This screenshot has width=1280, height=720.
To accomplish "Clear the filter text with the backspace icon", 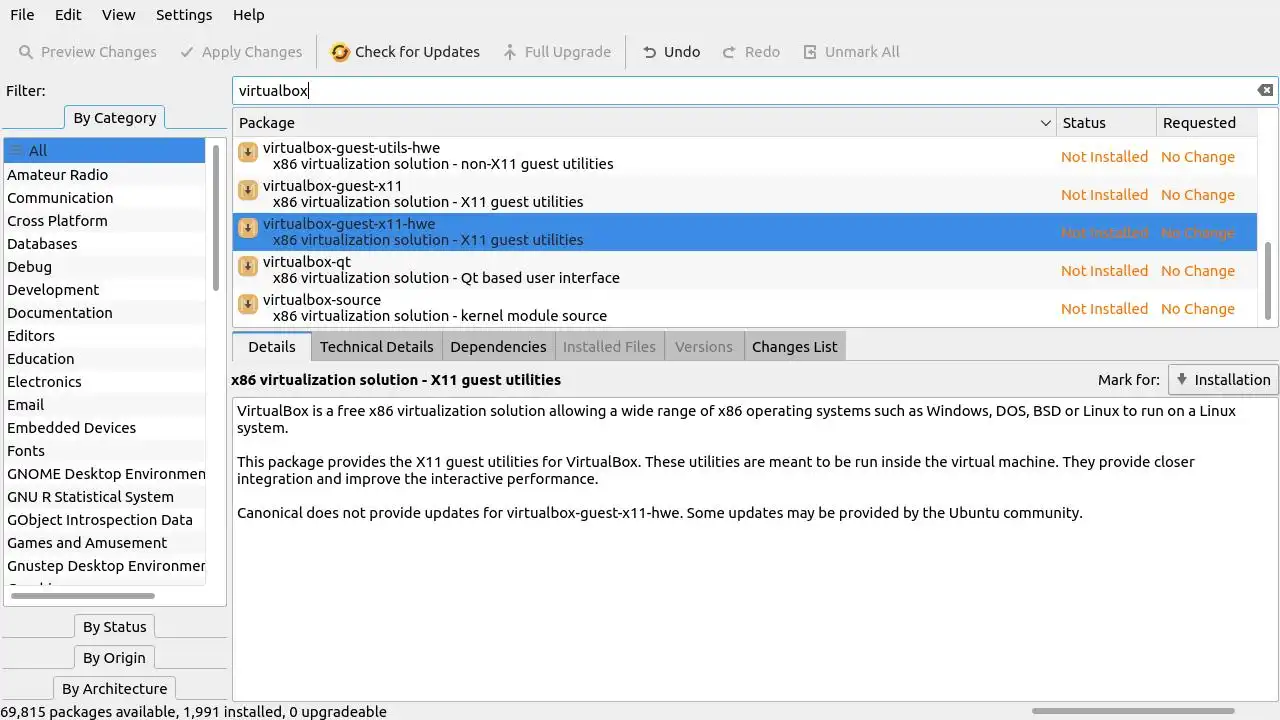I will [1265, 90].
